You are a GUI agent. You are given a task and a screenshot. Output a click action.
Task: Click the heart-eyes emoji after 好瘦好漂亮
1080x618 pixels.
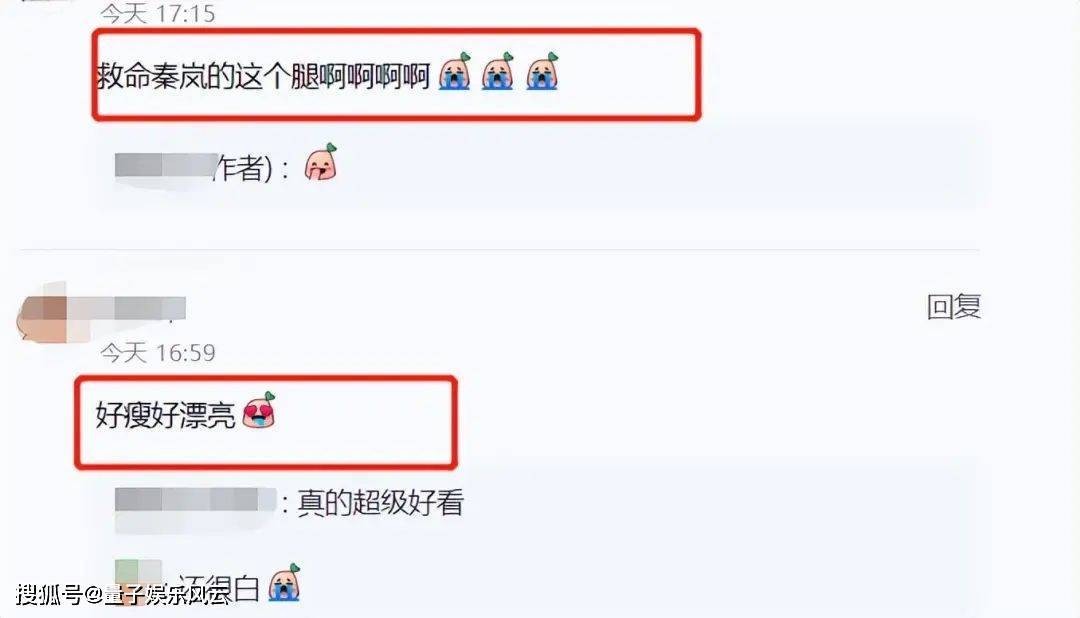click(259, 411)
